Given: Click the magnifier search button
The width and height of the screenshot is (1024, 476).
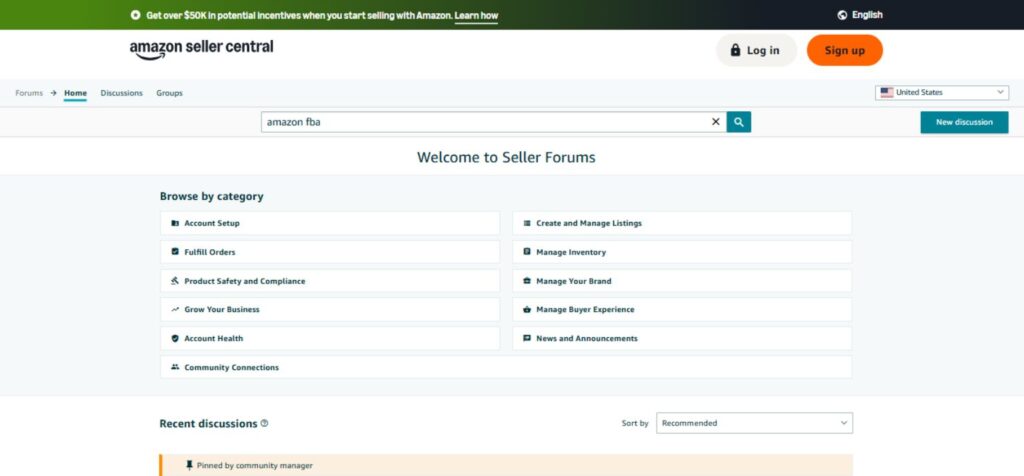Looking at the screenshot, I should [739, 122].
